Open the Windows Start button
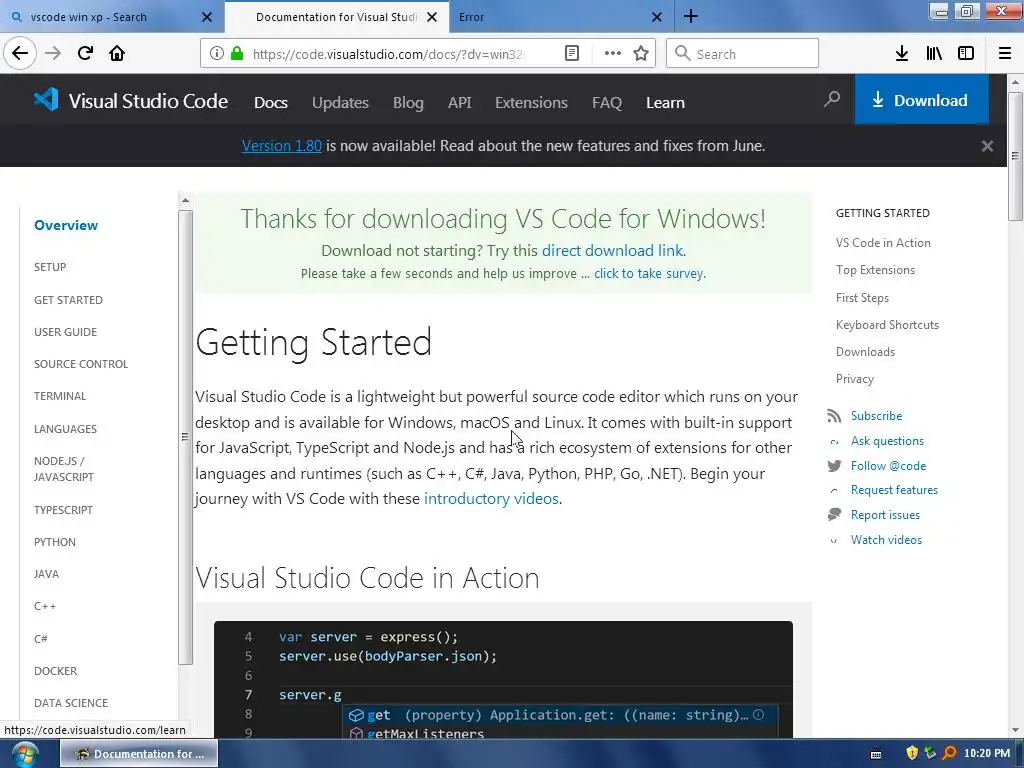The width and height of the screenshot is (1024, 768). coord(24,754)
